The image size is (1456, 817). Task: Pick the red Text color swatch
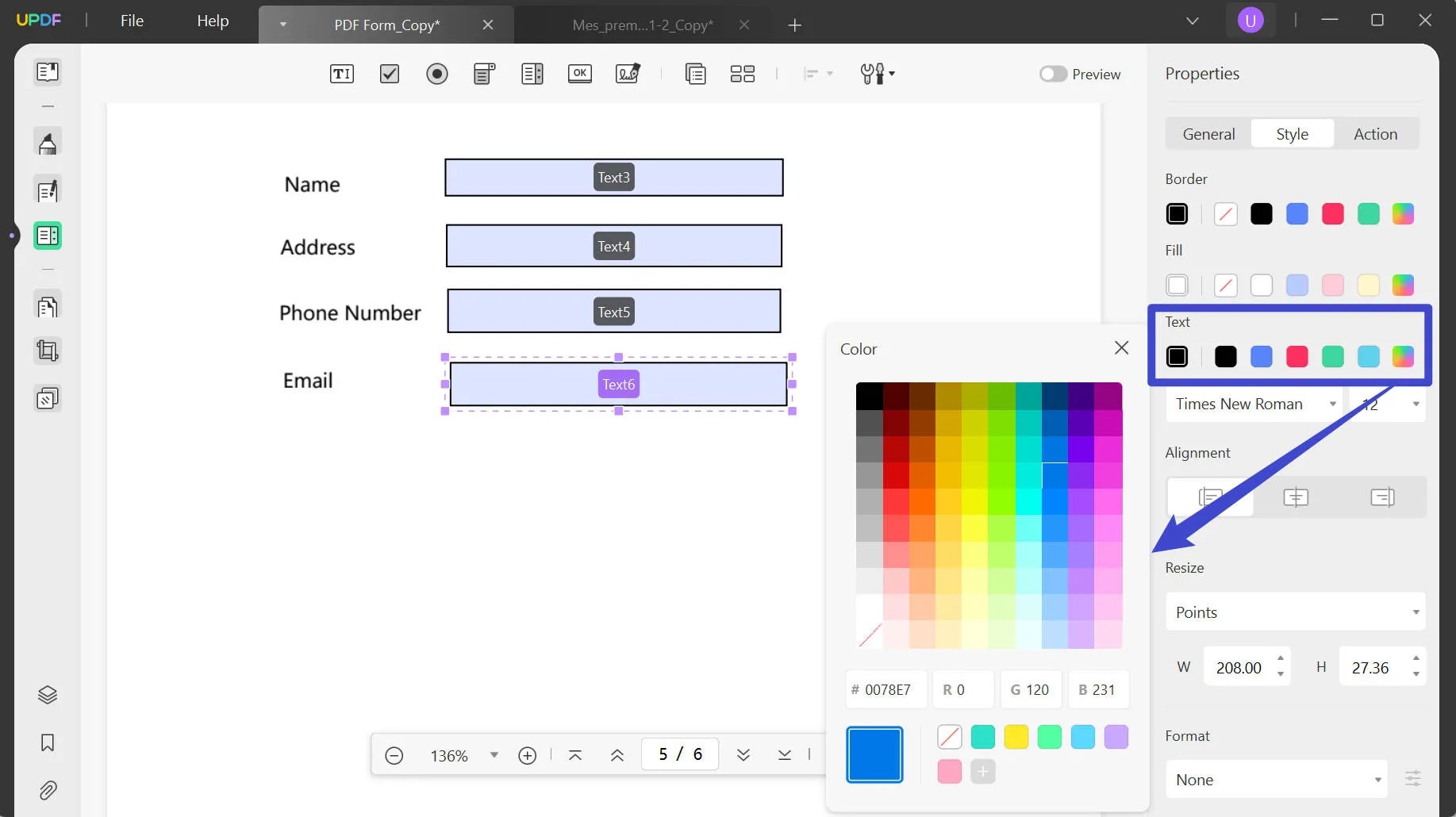tap(1297, 357)
